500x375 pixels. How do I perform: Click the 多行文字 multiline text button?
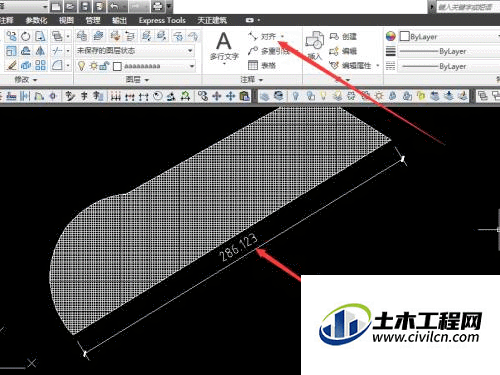click(224, 47)
